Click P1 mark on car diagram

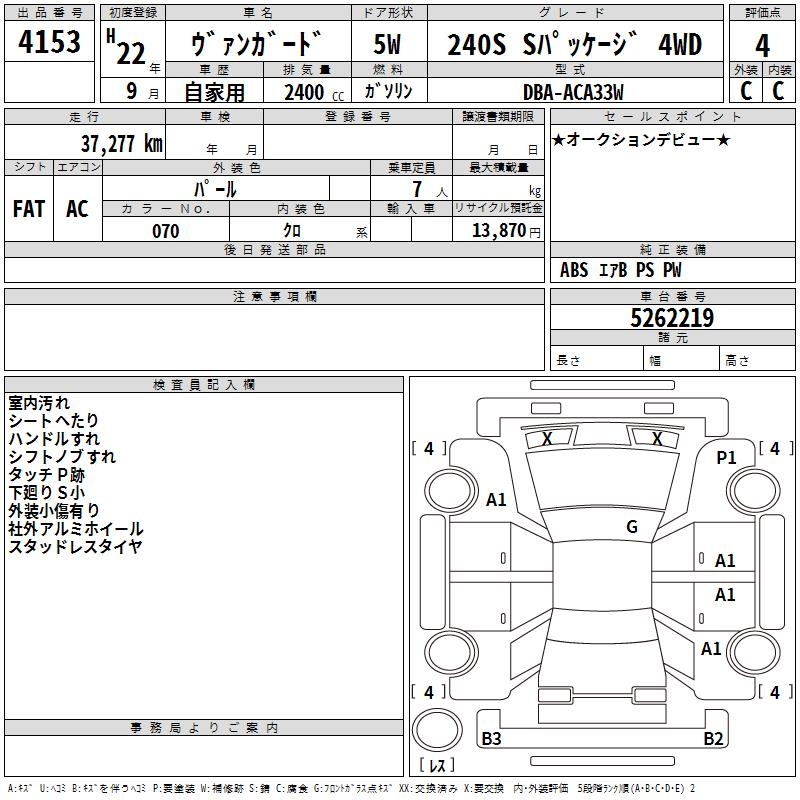726,458
